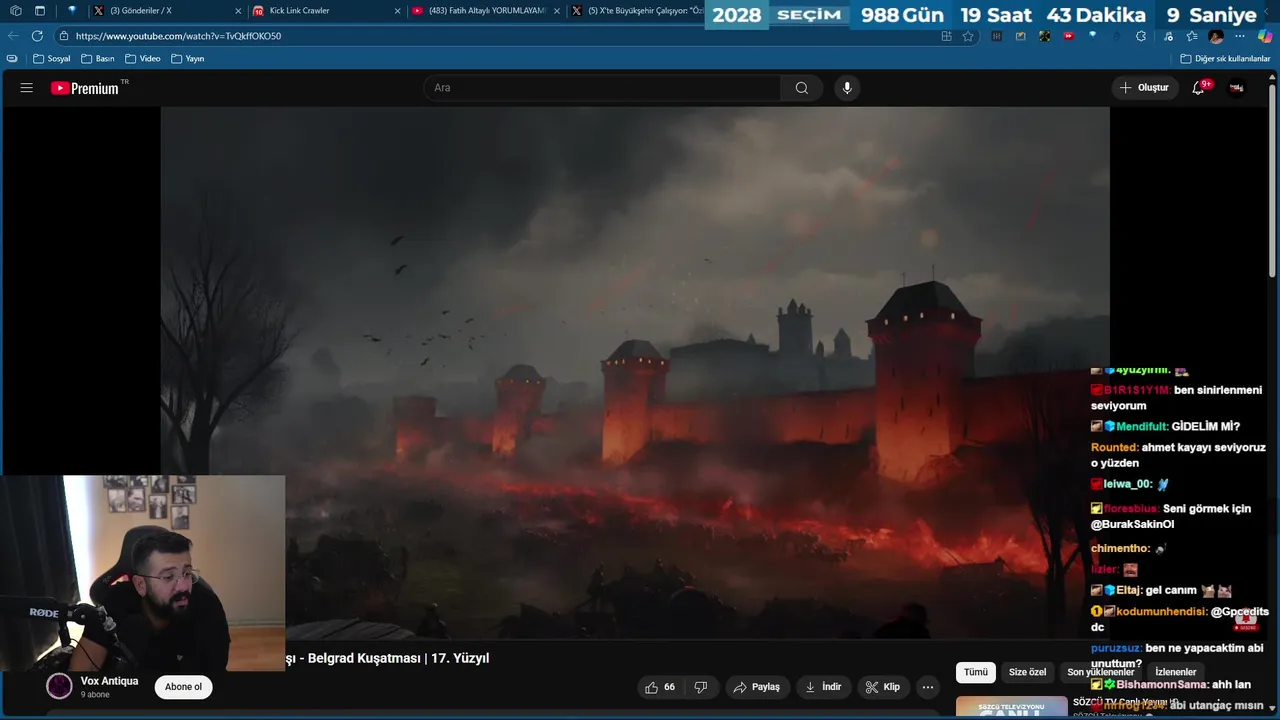
Task: Click the browser back arrow
Action: [13, 36]
